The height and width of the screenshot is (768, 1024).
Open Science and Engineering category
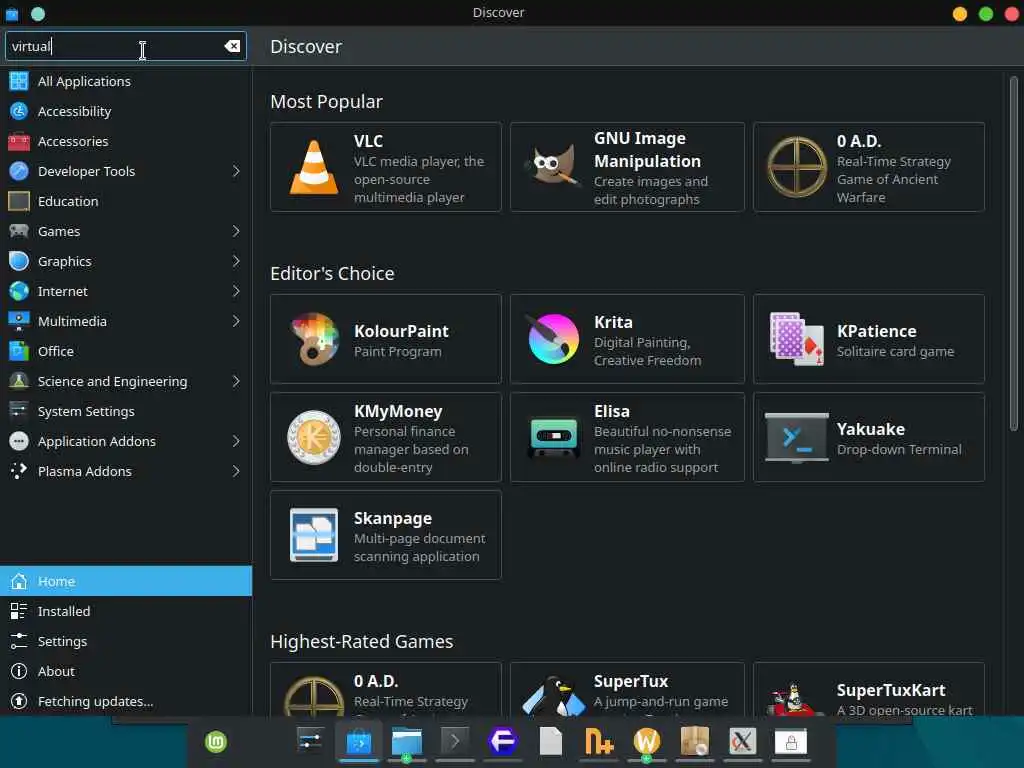[126, 381]
